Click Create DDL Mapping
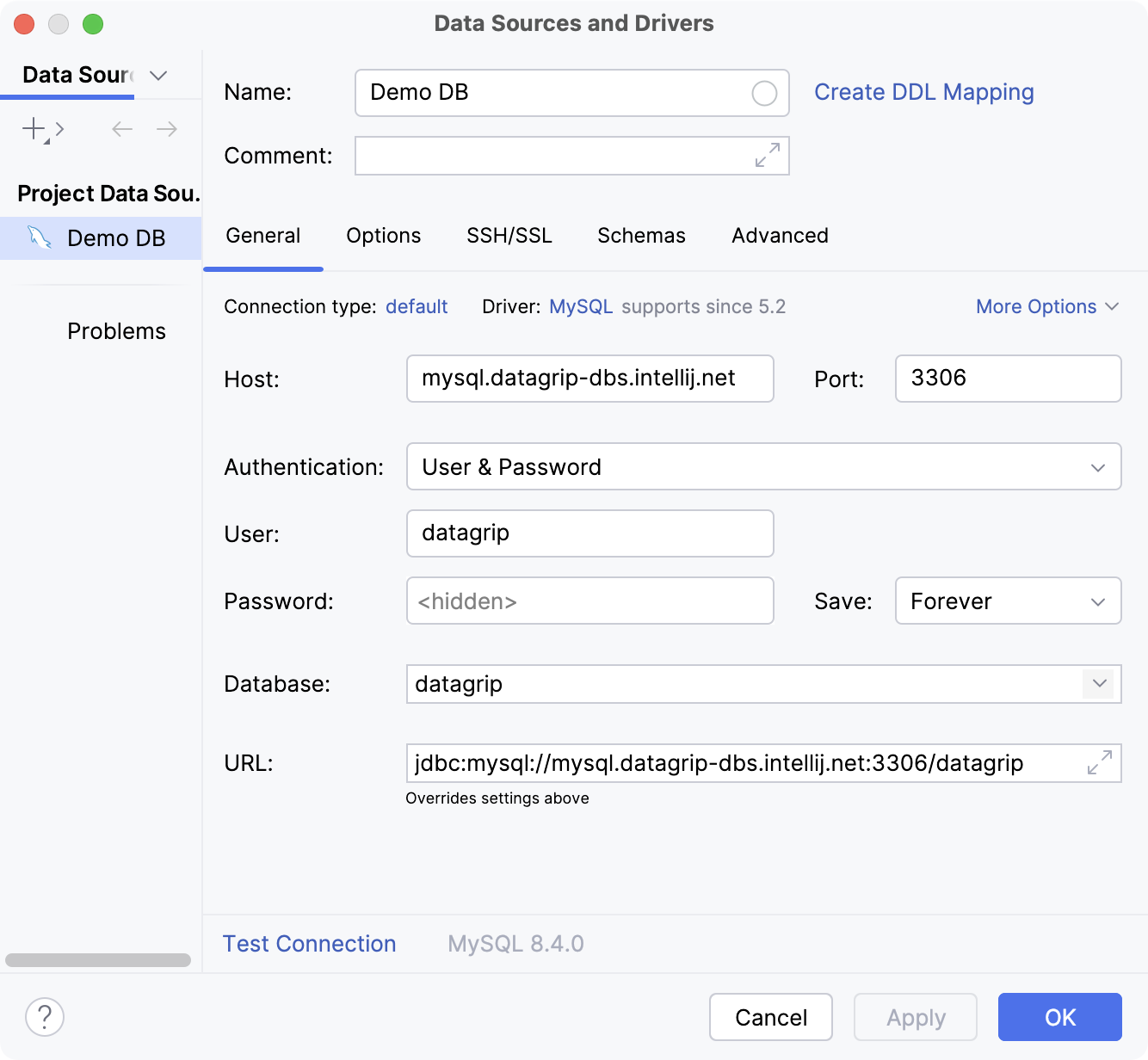The image size is (1148, 1060). [924, 92]
